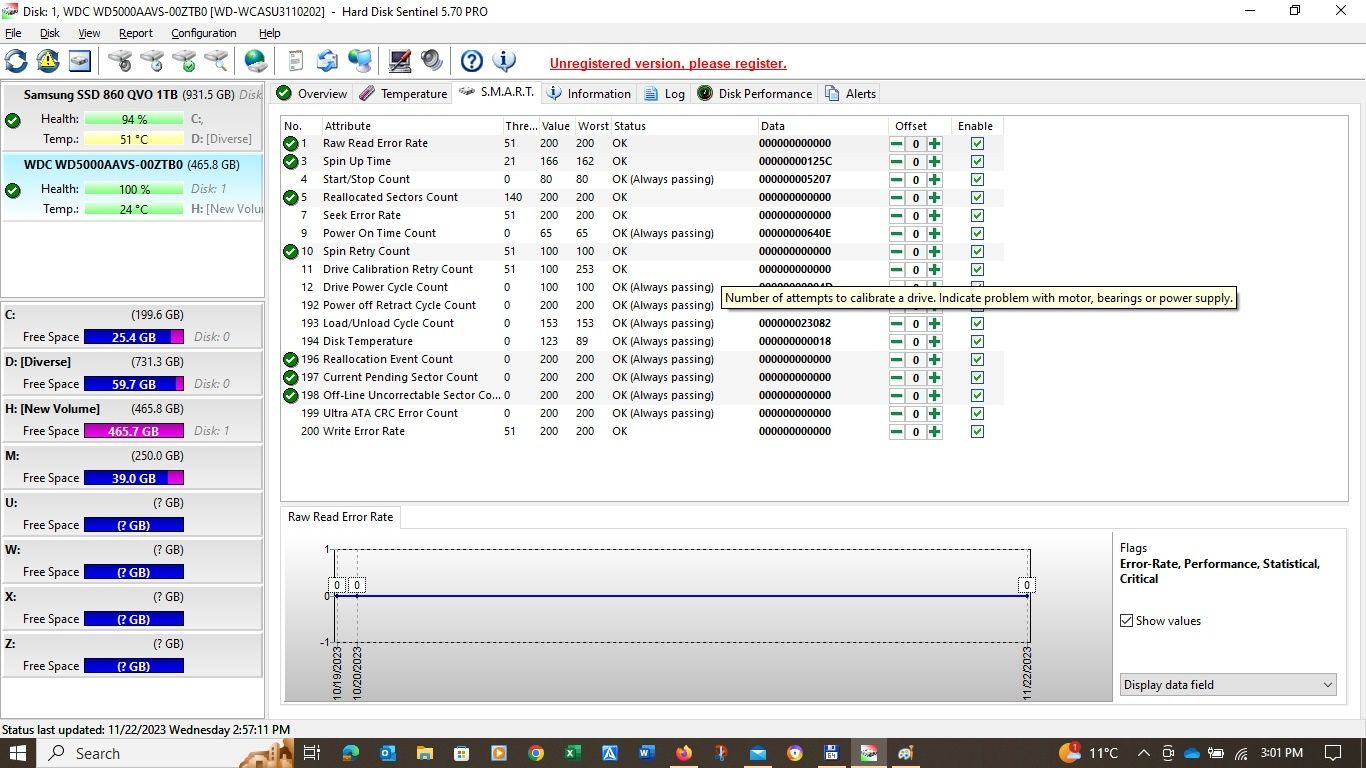Select the Reallocated Sectors Count attribute row
This screenshot has height=768, width=1366.
click(x=642, y=198)
